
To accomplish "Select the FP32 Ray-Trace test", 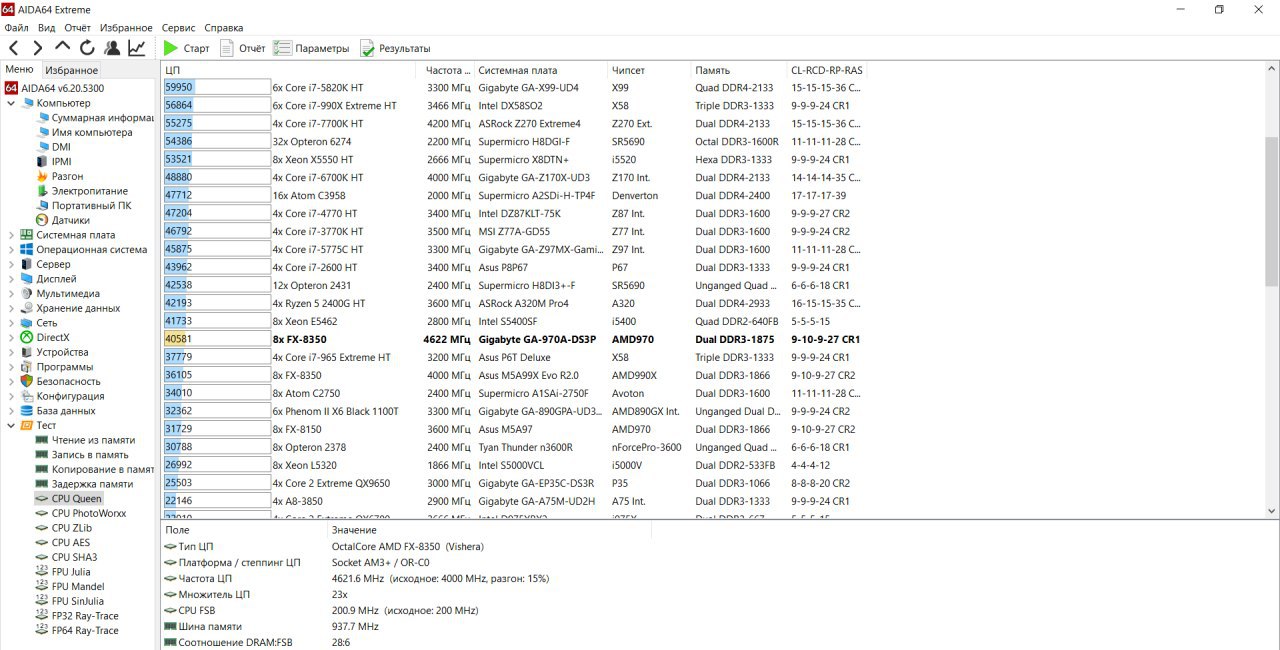I will (77, 616).
